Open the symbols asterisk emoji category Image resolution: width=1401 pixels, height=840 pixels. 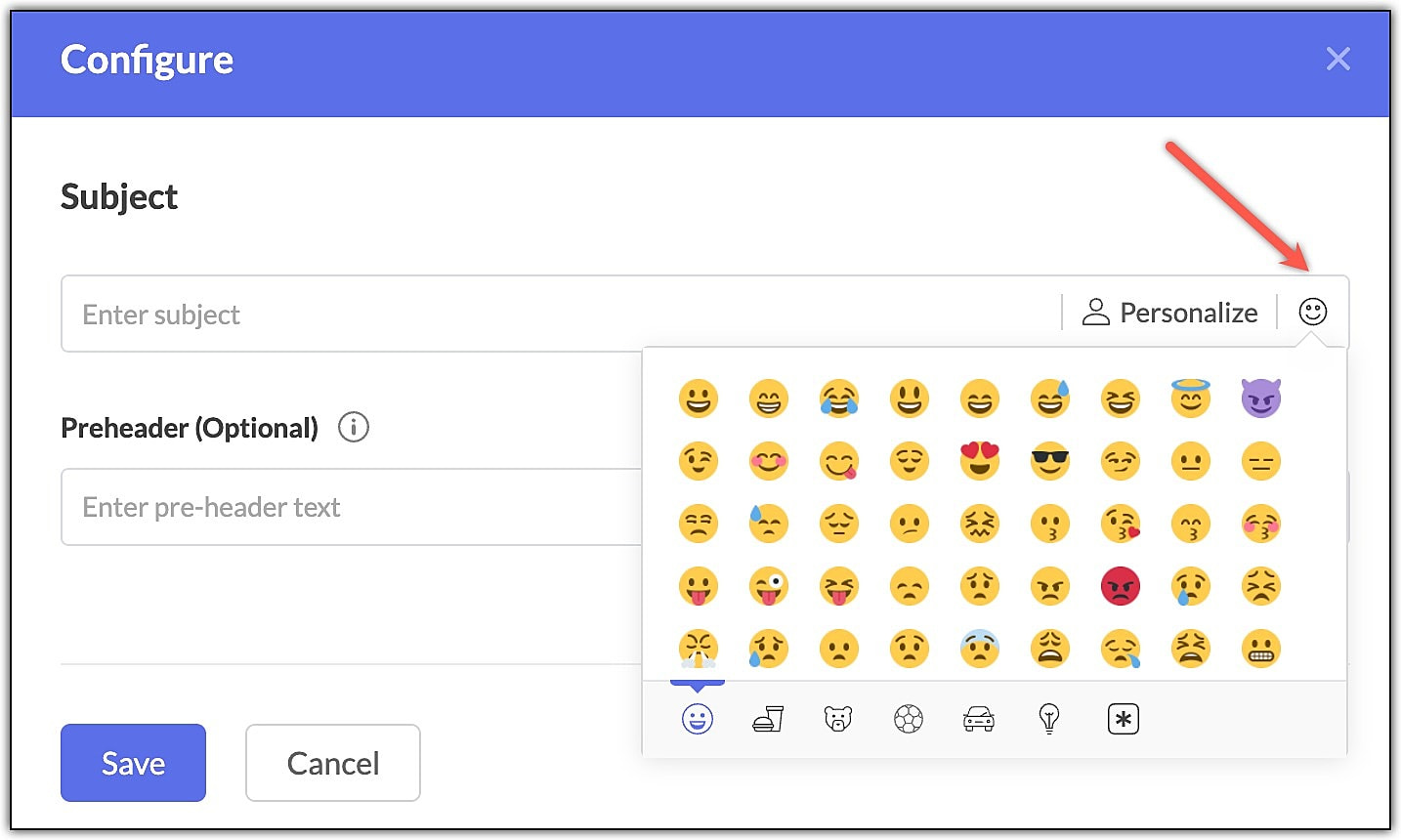coord(1124,720)
